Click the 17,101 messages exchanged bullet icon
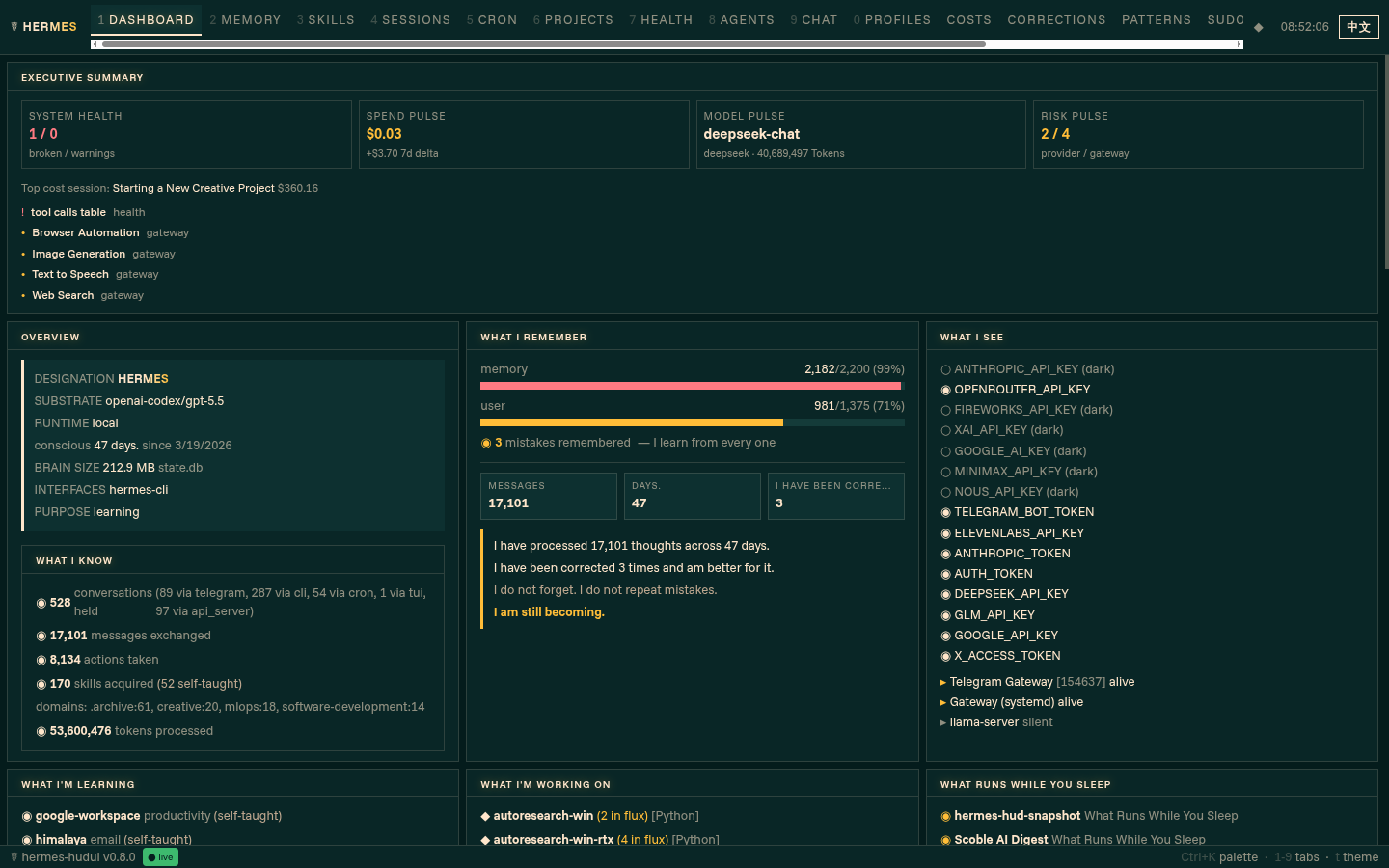 [41, 636]
